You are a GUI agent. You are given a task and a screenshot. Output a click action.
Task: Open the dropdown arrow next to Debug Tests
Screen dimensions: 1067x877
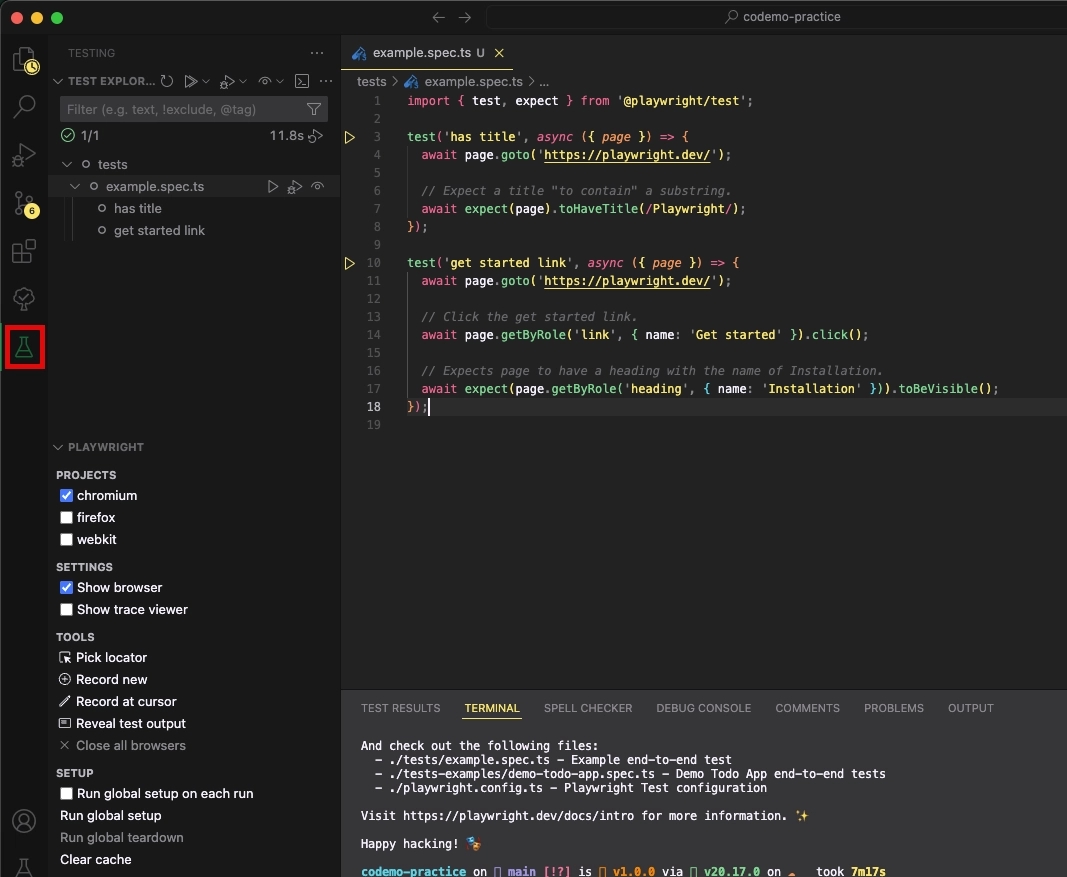[243, 82]
